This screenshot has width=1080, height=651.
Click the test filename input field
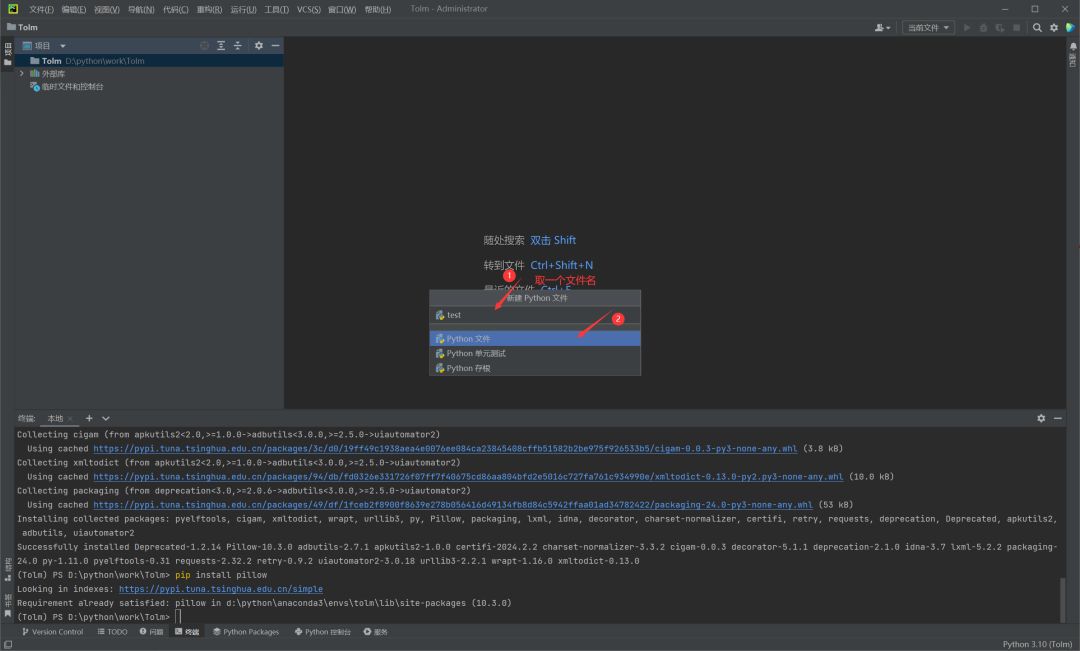[x=535, y=315]
